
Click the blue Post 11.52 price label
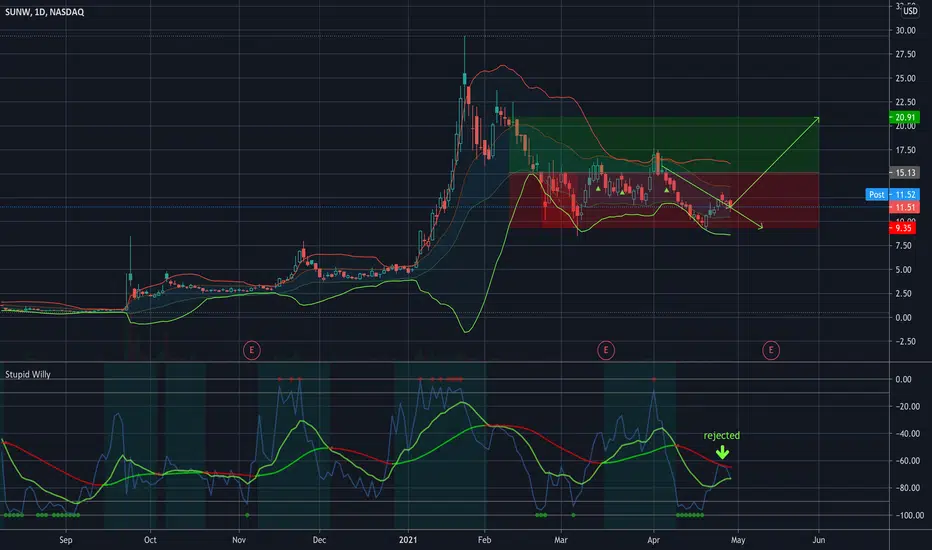pos(893,194)
